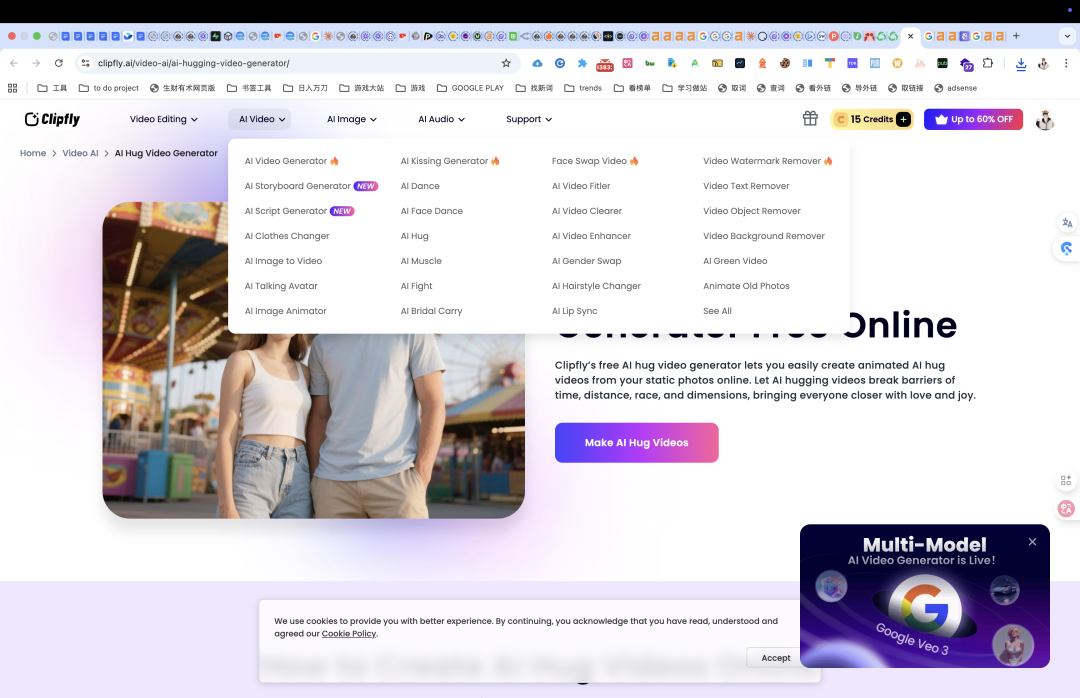Screen dimensions: 1080x698
Task: Click the floating QR grid icon on right
Action: coord(1066,480)
